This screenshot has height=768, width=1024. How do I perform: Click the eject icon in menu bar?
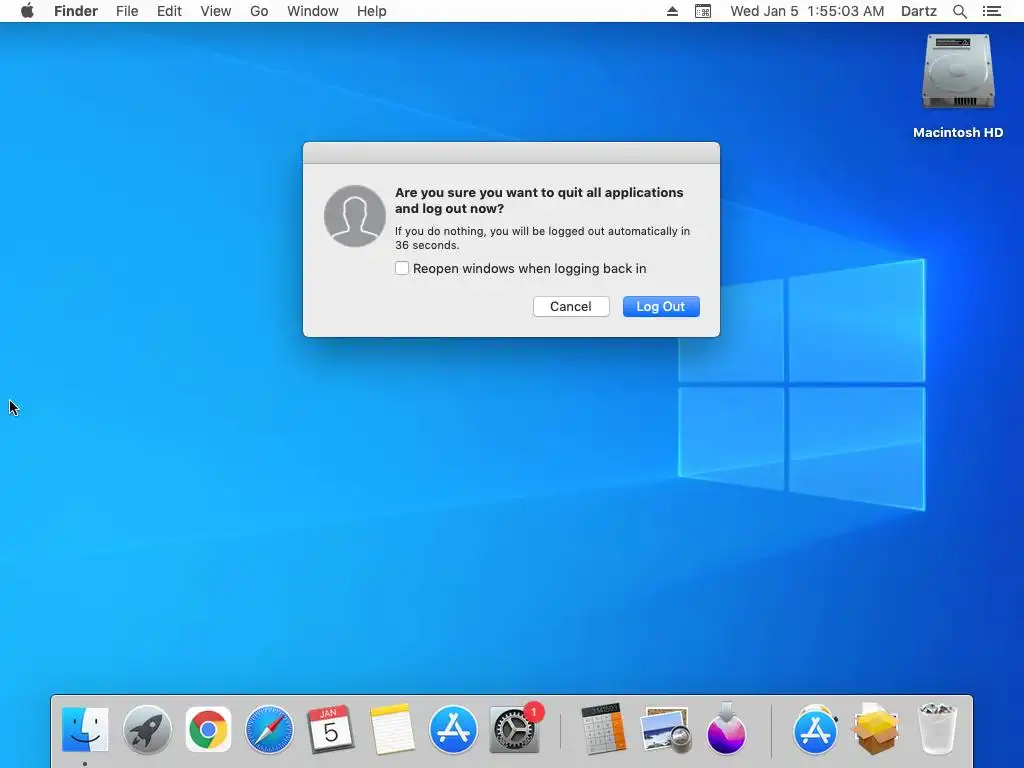click(x=672, y=11)
